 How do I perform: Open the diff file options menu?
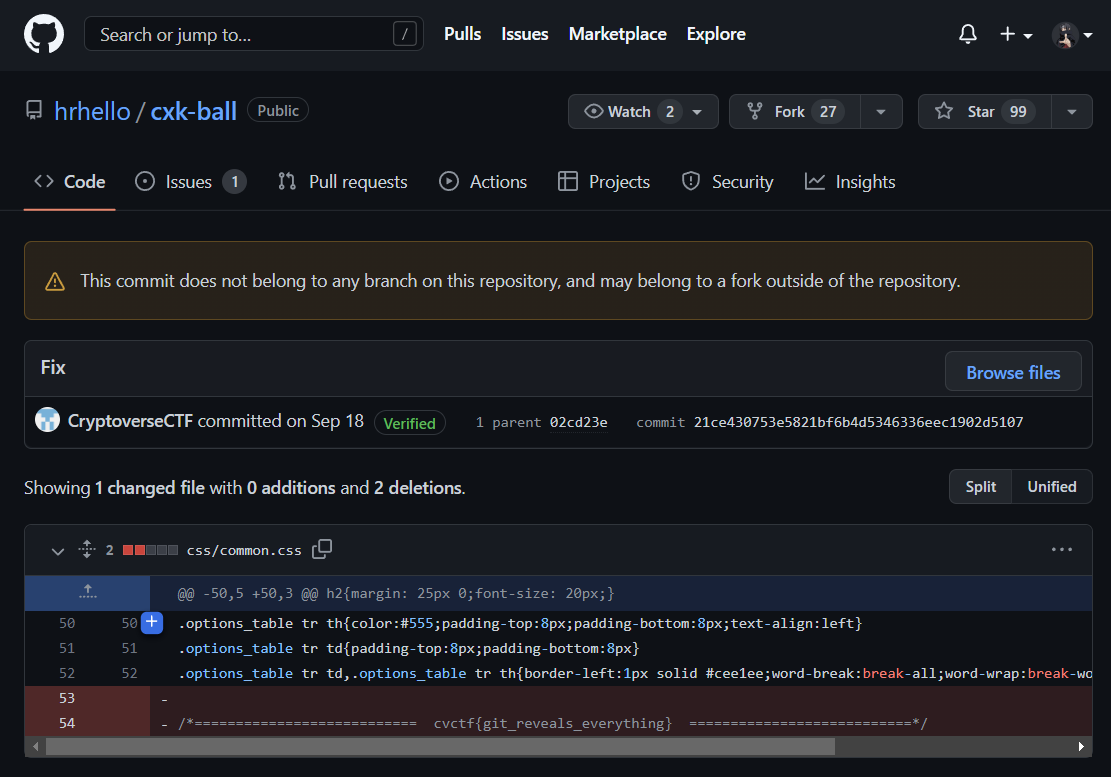tap(1061, 549)
